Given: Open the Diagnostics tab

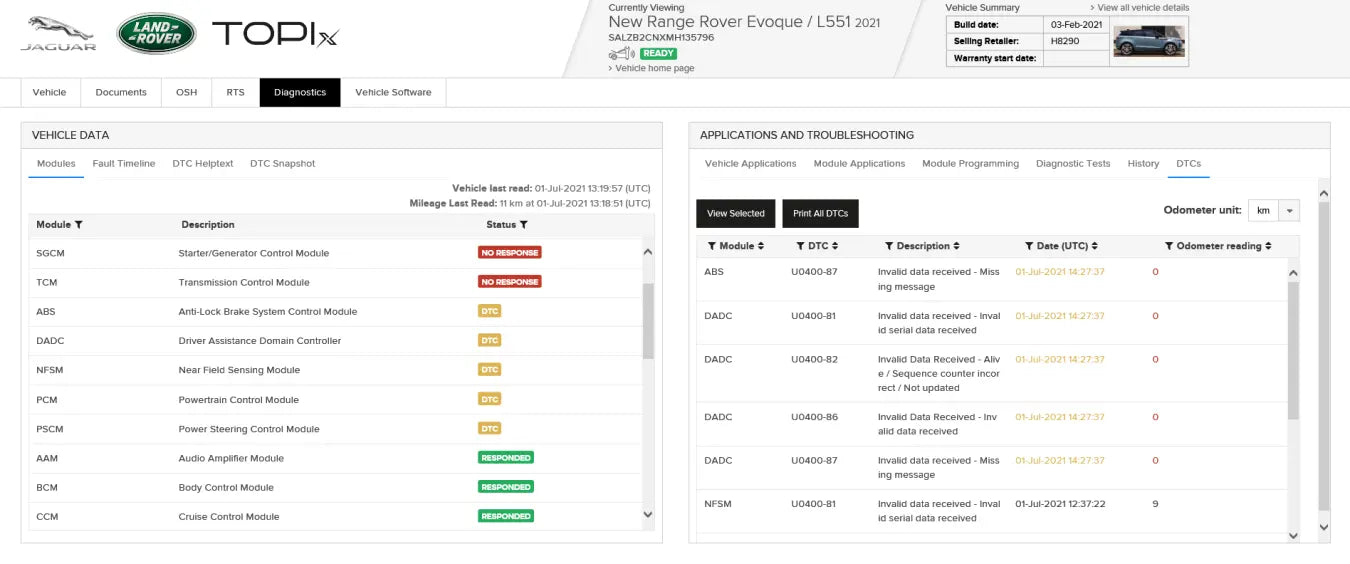Looking at the screenshot, I should (300, 92).
